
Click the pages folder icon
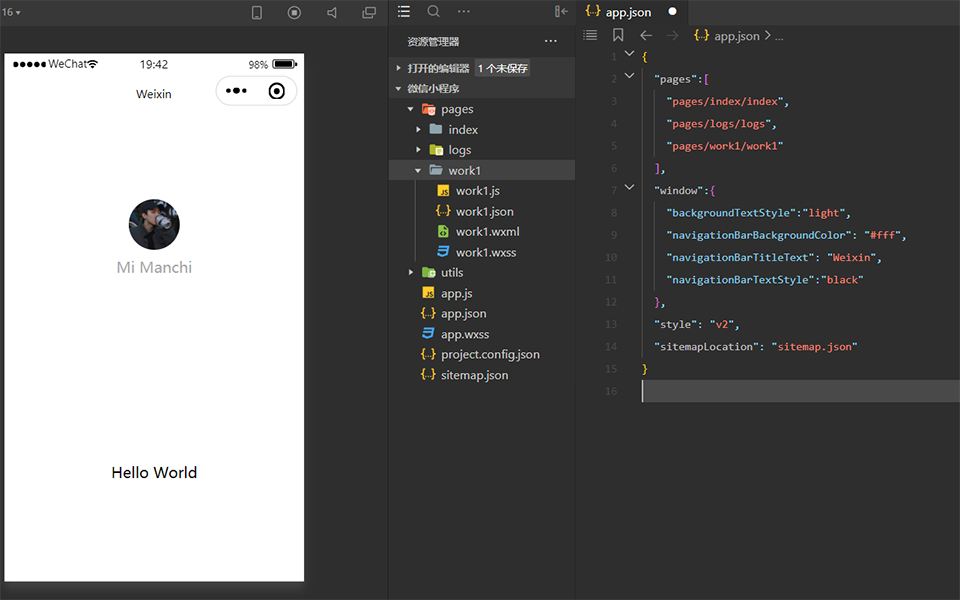(429, 109)
